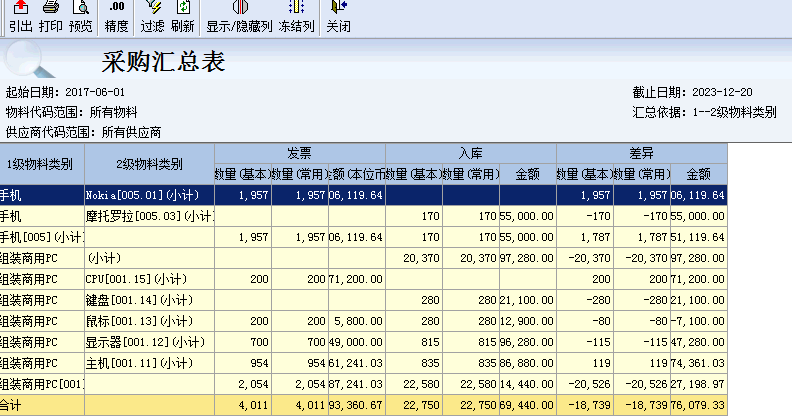This screenshot has height=418, width=792.
Task: Open the 预览 print preview
Action: click(x=81, y=17)
